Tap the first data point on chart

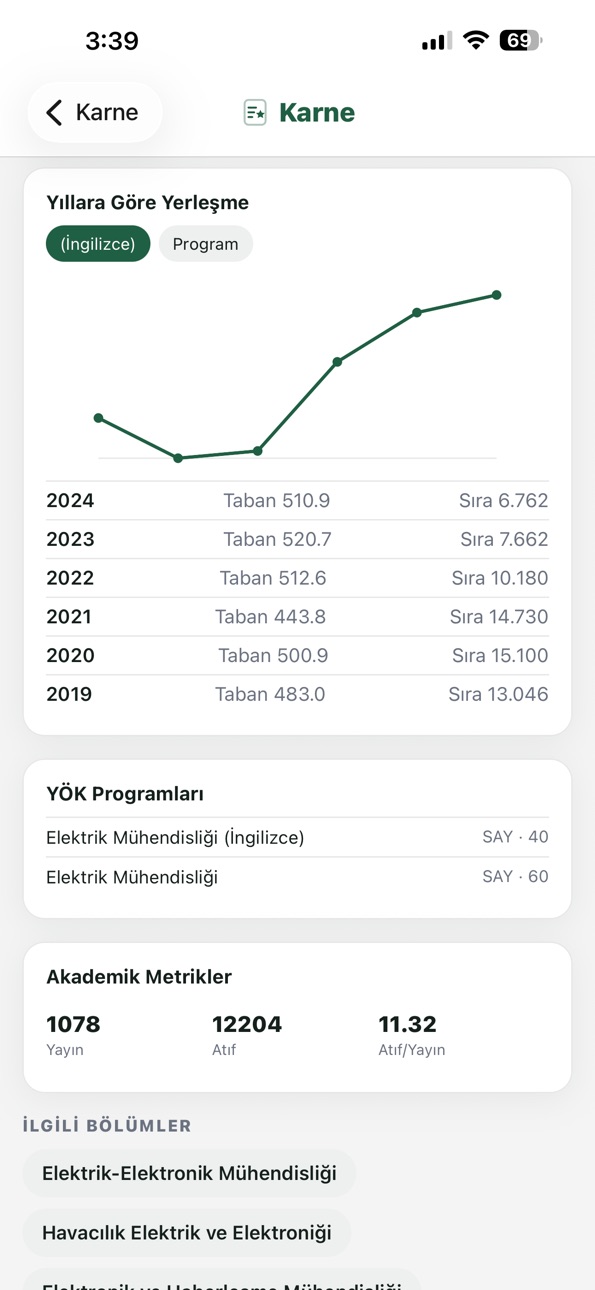[x=98, y=418]
